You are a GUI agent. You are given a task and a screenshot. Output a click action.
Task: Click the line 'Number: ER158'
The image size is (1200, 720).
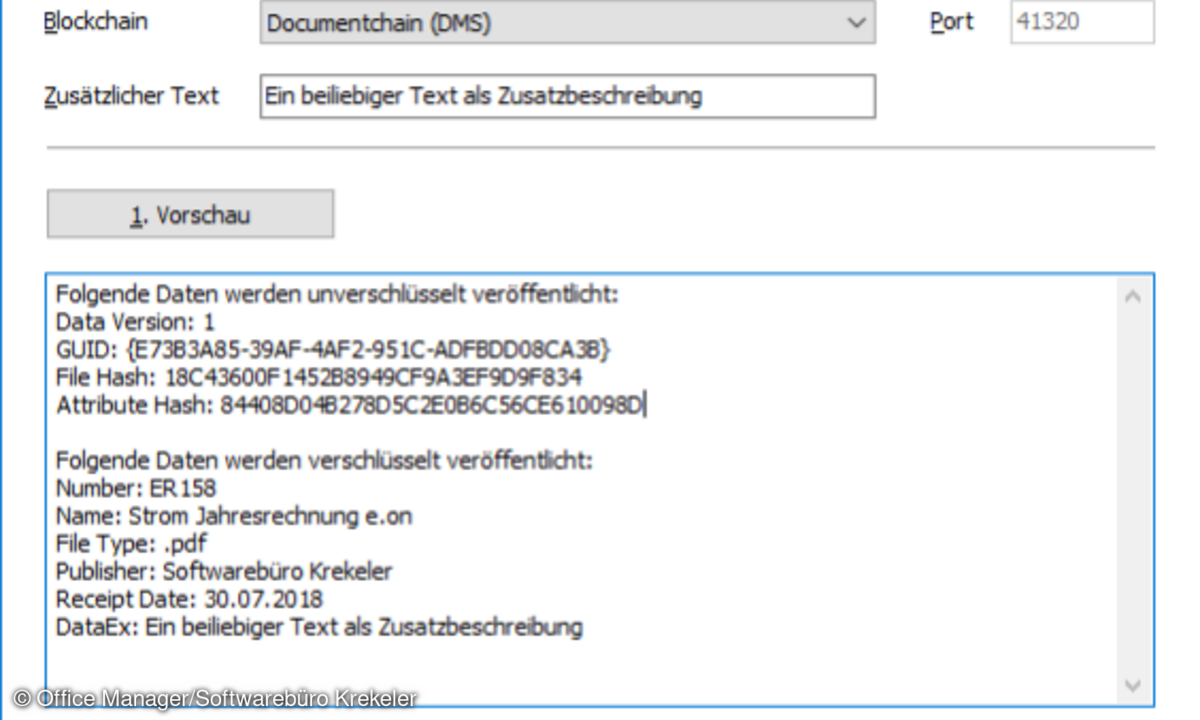pos(135,488)
